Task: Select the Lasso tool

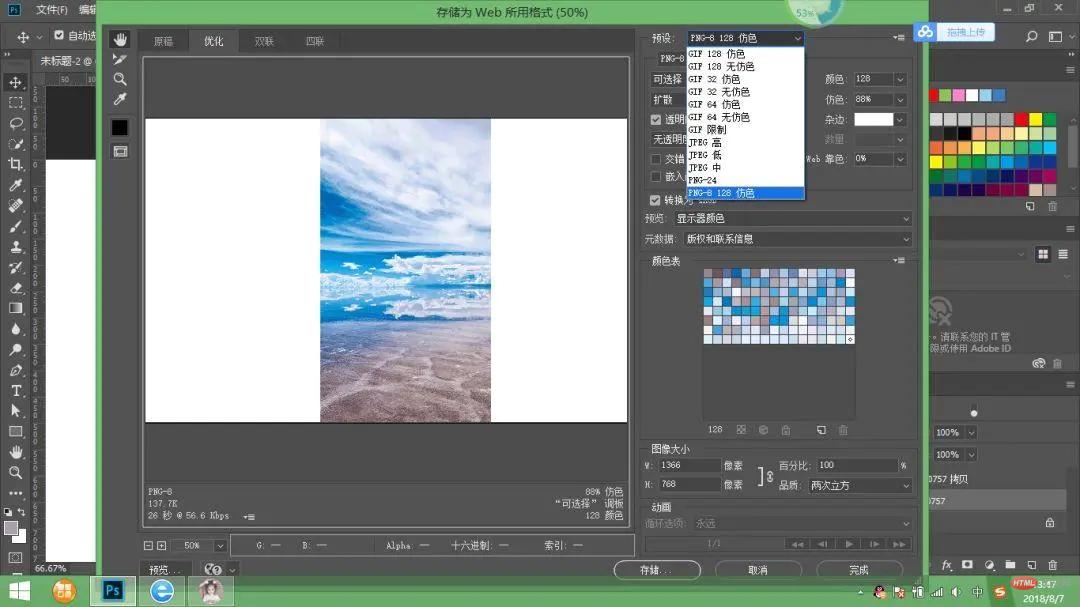Action: [x=15, y=123]
